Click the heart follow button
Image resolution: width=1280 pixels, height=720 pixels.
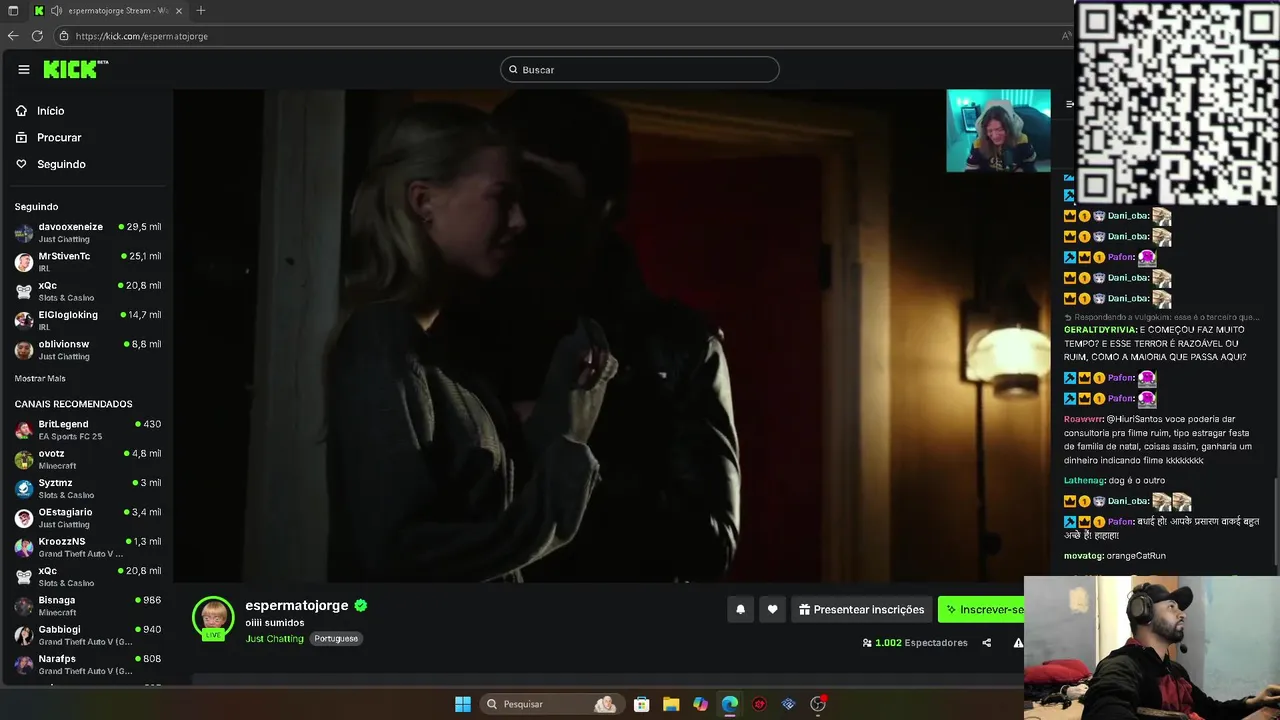coord(772,609)
